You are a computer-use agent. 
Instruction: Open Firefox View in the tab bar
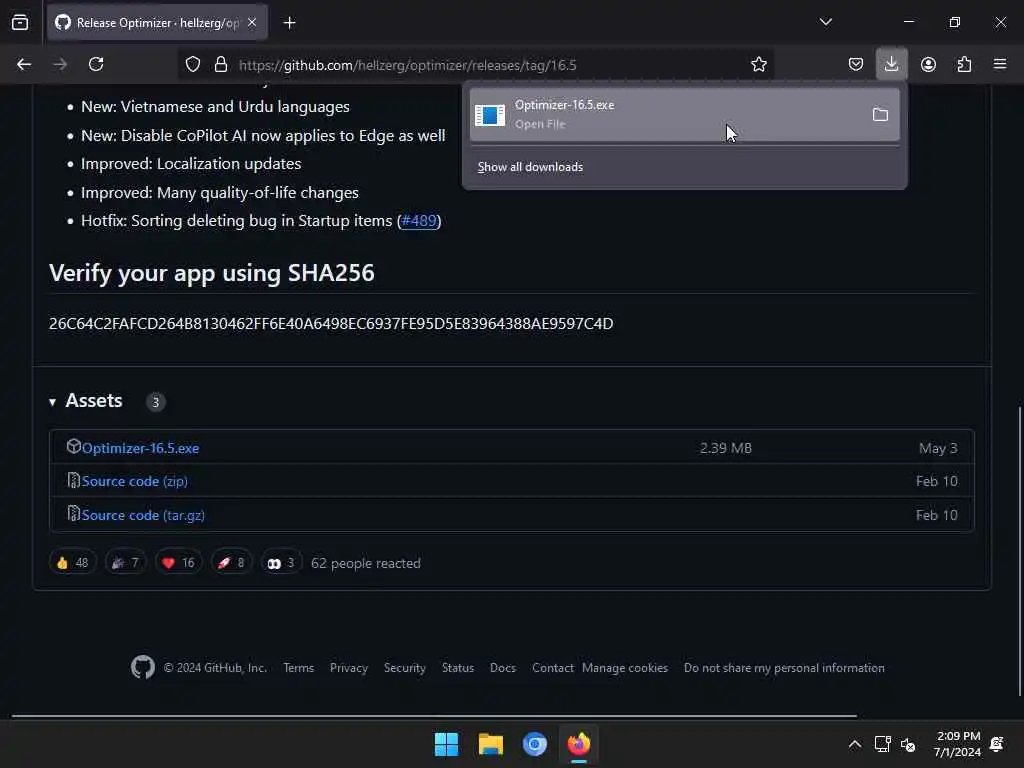[20, 23]
